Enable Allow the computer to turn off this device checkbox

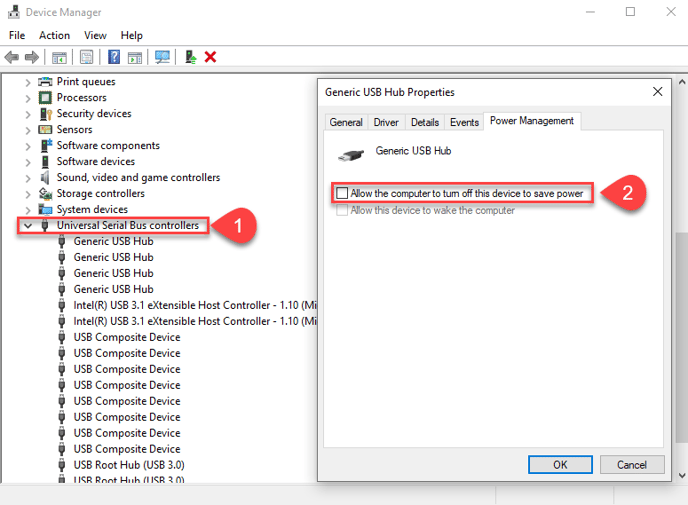point(342,193)
